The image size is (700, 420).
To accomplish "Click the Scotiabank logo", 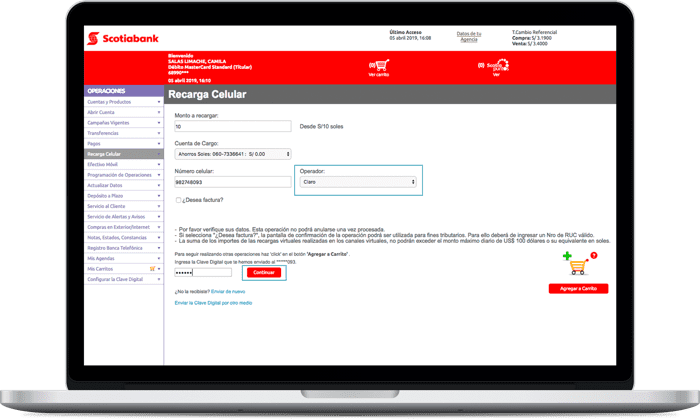I will (x=123, y=38).
